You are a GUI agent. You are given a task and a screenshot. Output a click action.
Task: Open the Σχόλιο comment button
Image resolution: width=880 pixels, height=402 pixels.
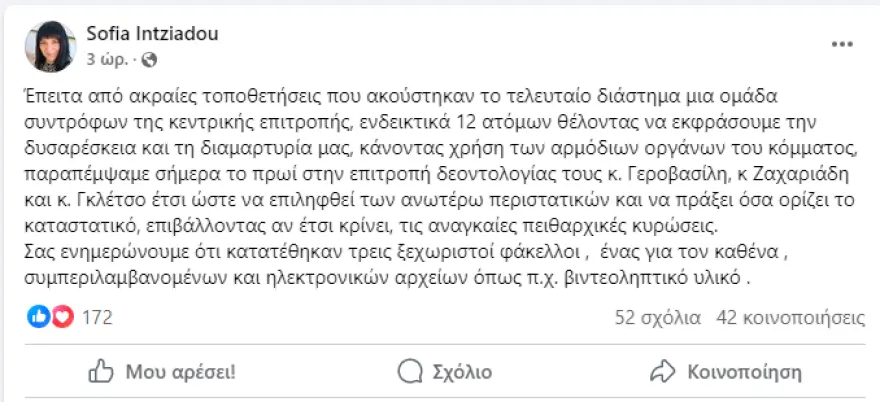click(x=445, y=372)
